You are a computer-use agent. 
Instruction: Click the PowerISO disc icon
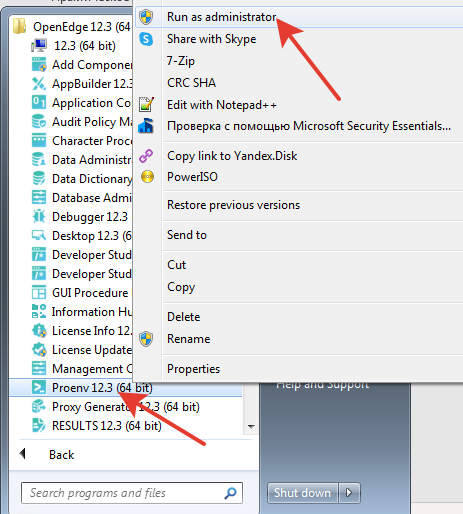[147, 177]
